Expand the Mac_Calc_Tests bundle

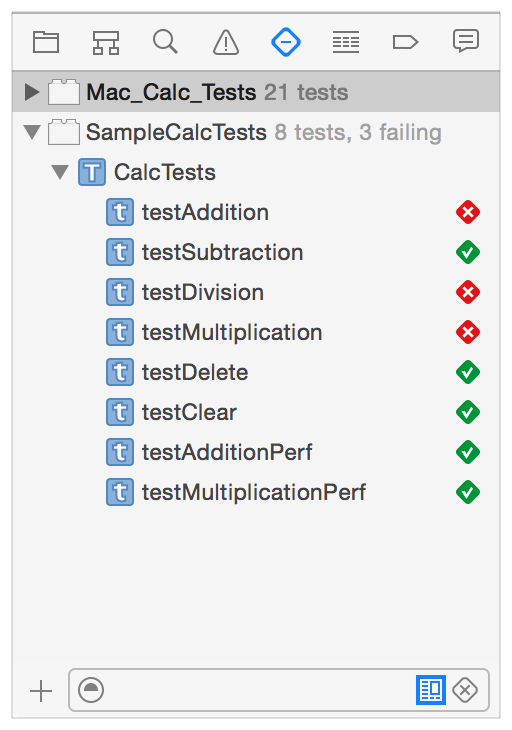tap(32, 92)
